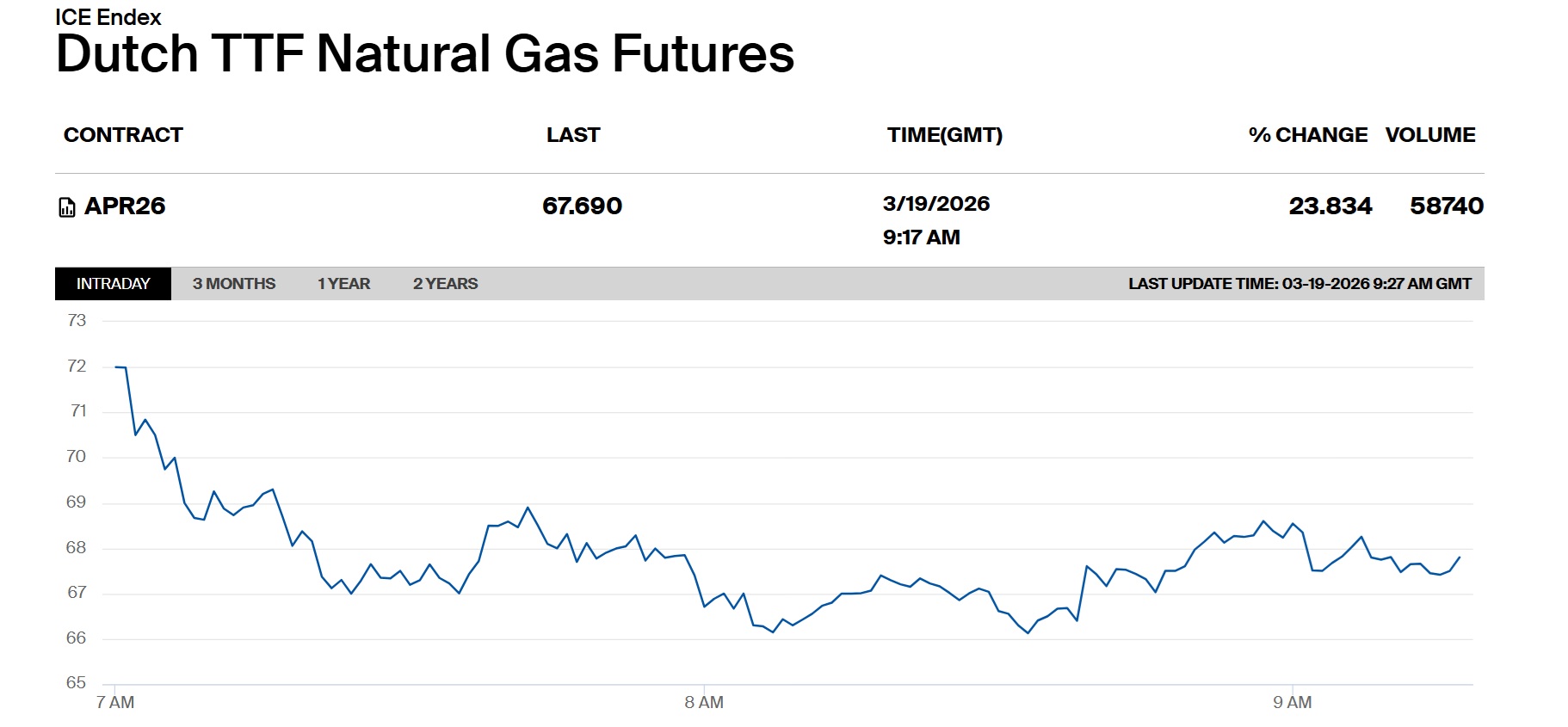Click the VOLUME column header
Viewport: 1568px width, 727px height.
pyautogui.click(x=1430, y=135)
